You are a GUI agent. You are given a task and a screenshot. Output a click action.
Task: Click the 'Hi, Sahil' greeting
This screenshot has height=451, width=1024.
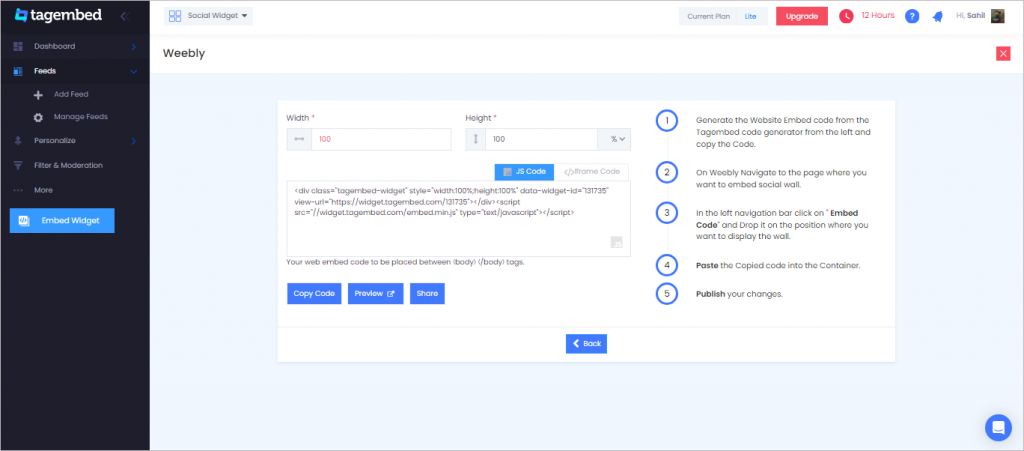coord(970,16)
